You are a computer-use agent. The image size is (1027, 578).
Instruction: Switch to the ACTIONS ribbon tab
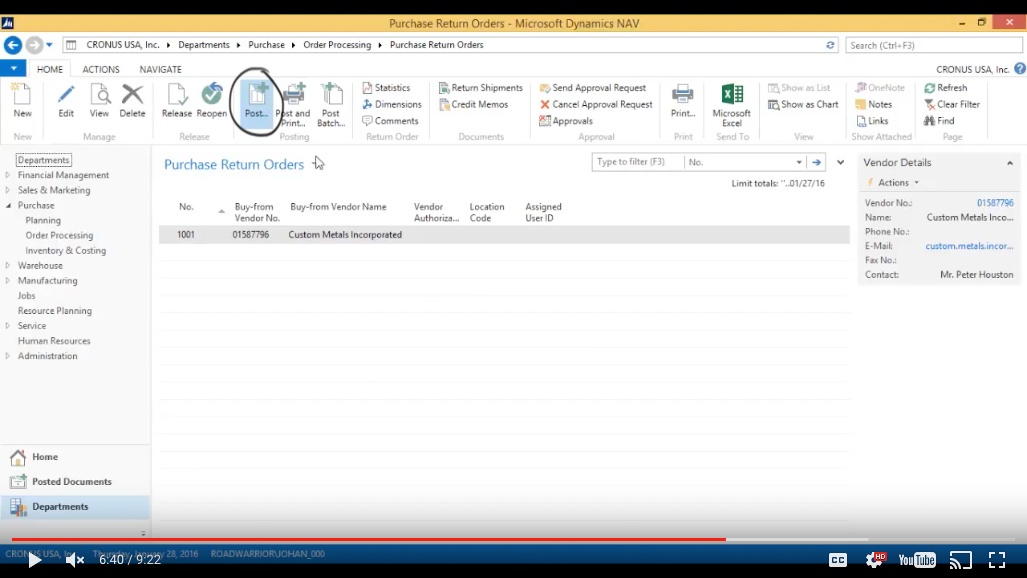coord(101,69)
